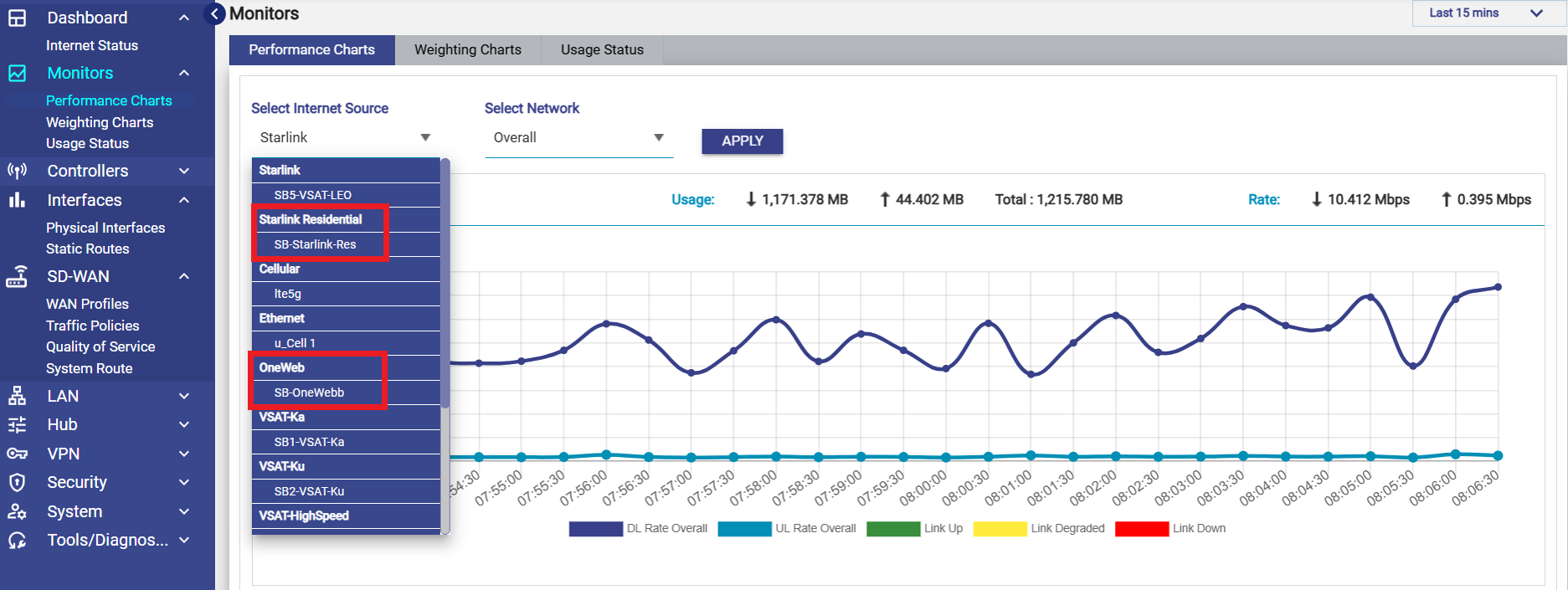Click the Security shield icon

pos(17,482)
